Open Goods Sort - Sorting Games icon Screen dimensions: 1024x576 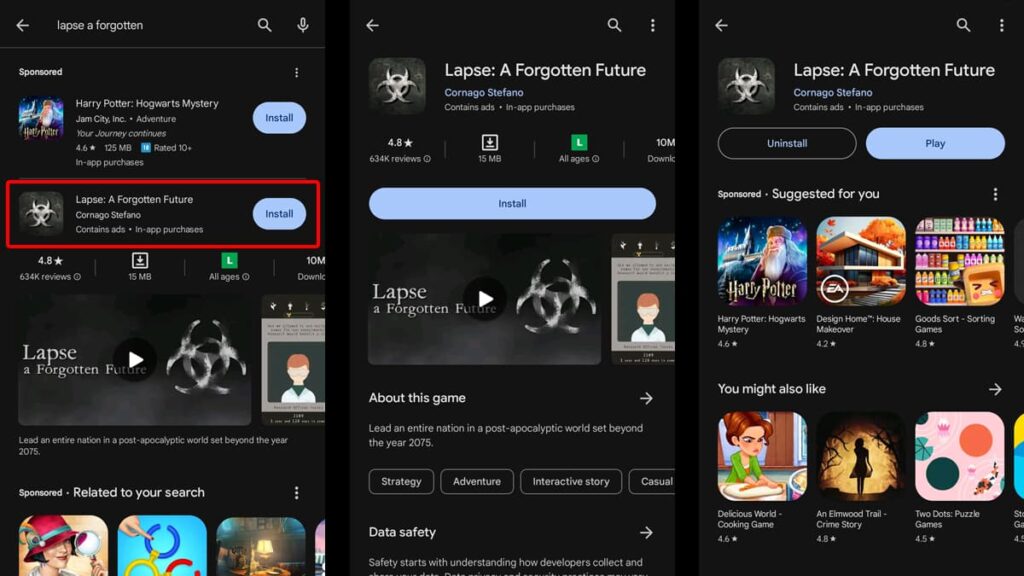click(x=959, y=261)
